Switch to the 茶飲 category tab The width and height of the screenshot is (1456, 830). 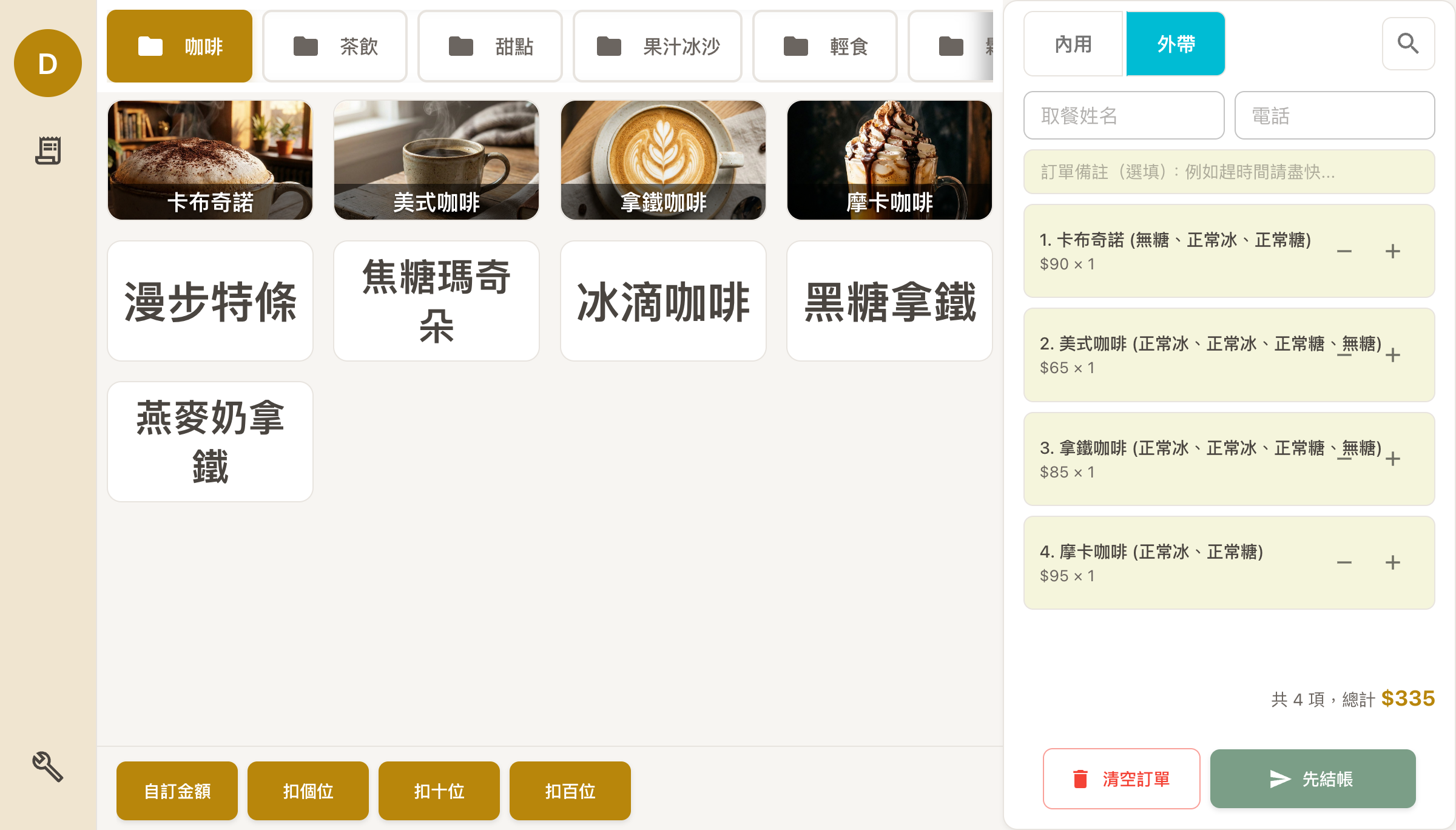[x=334, y=47]
